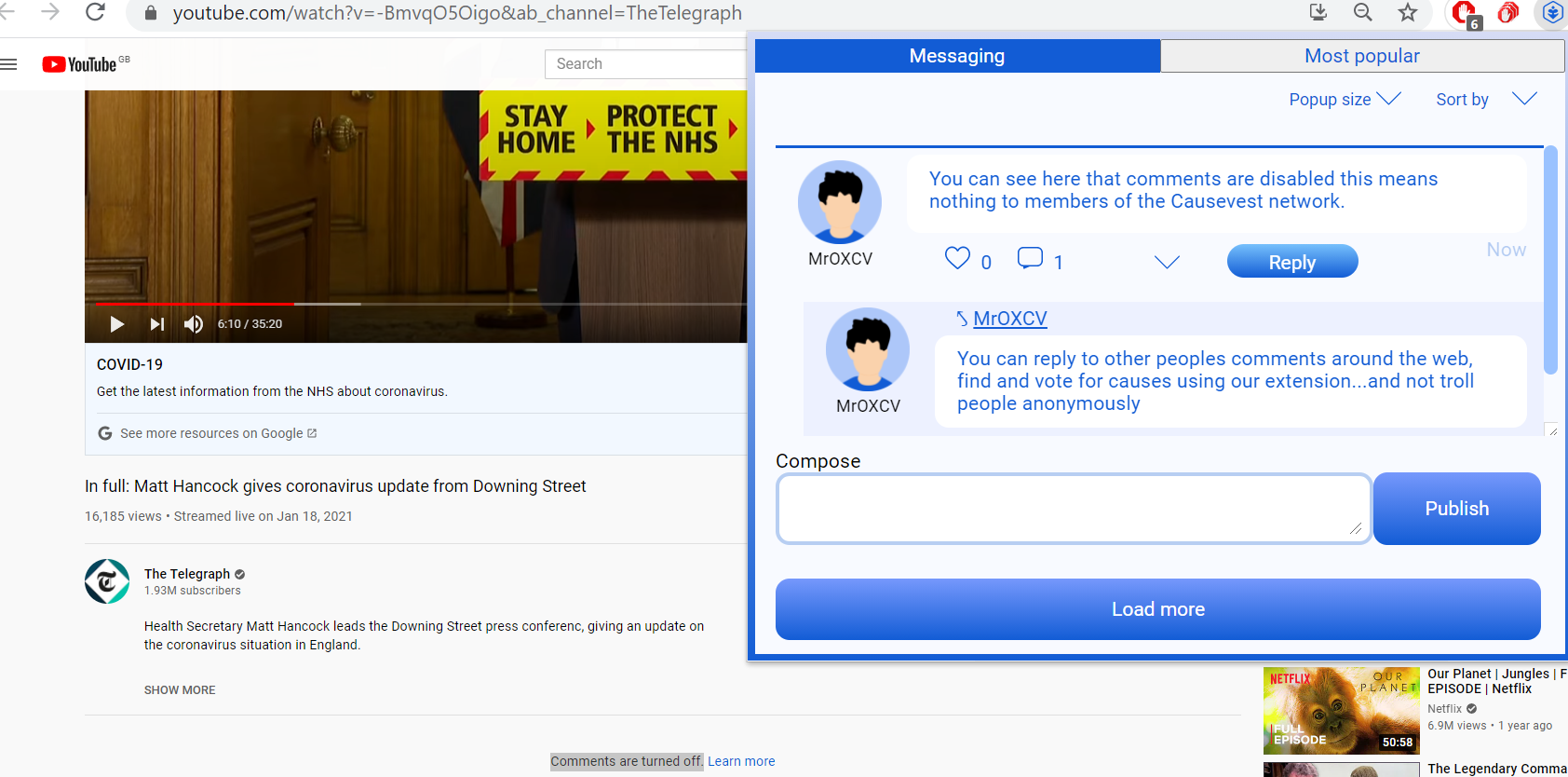Publish the composed message
Screen dimensions: 1568x777
(1457, 509)
